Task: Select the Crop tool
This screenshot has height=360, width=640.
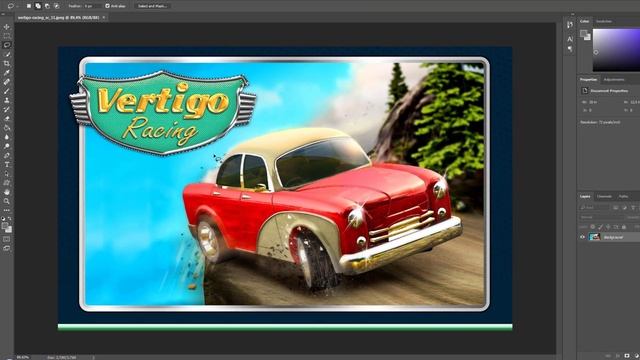Action: [7, 63]
